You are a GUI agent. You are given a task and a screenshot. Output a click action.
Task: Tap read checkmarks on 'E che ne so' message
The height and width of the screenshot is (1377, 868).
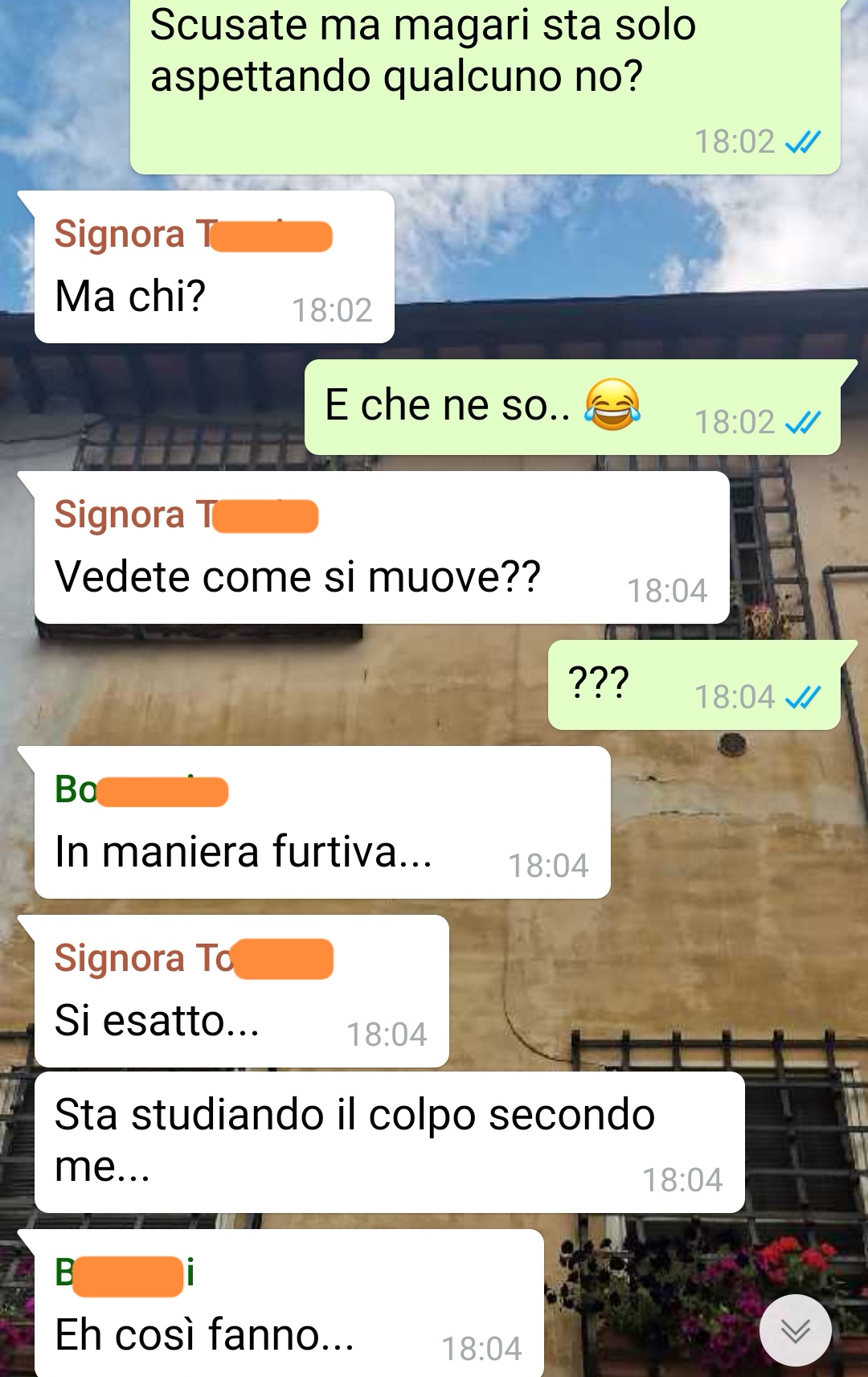[x=803, y=422]
